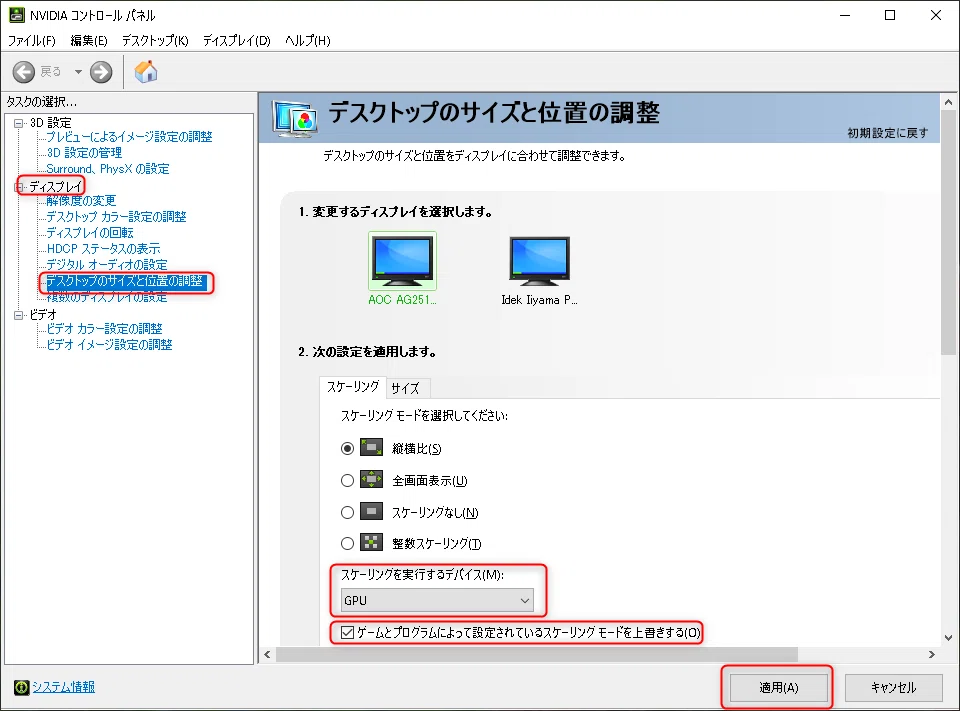Click the システム情報 green icon
The image size is (960, 711).
click(21, 687)
